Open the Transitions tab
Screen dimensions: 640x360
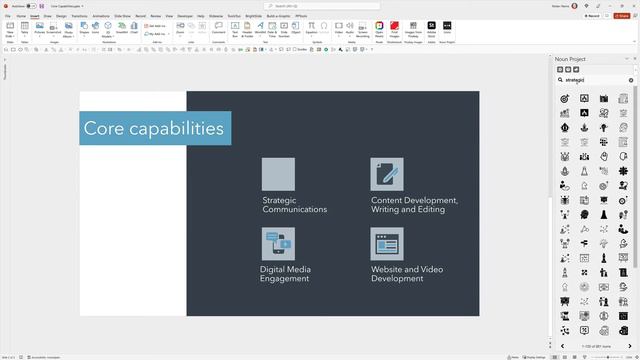pyautogui.click(x=79, y=16)
